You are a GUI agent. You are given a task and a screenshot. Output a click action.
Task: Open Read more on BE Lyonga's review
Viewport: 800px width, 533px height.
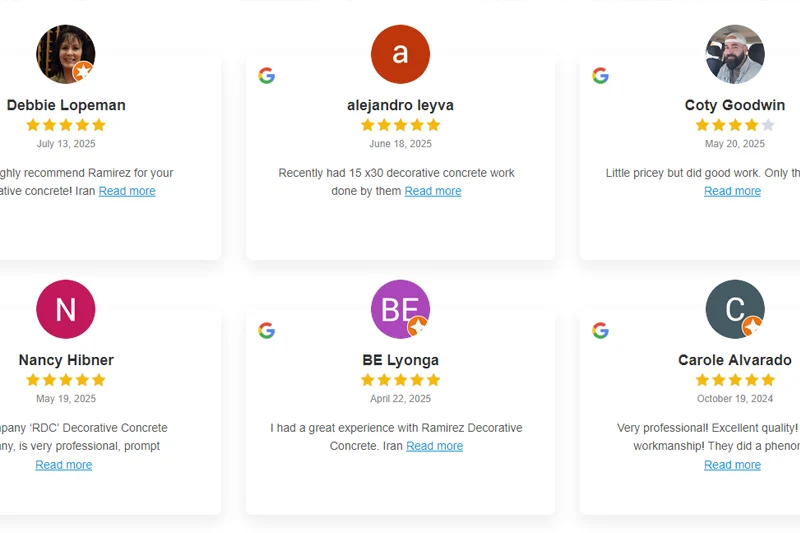[x=434, y=446]
